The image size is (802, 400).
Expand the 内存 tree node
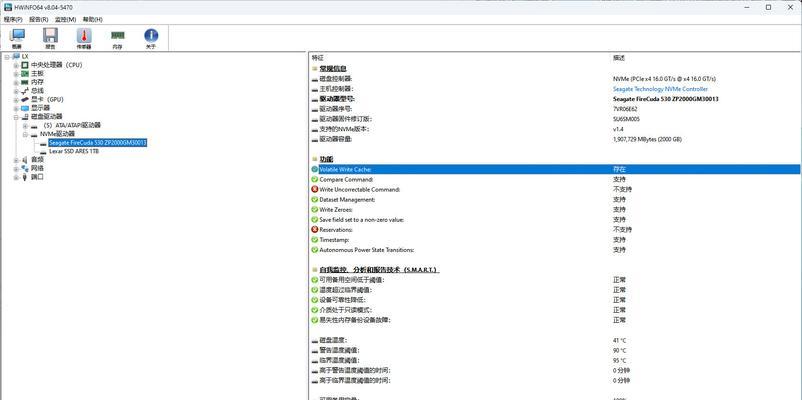coord(16,82)
